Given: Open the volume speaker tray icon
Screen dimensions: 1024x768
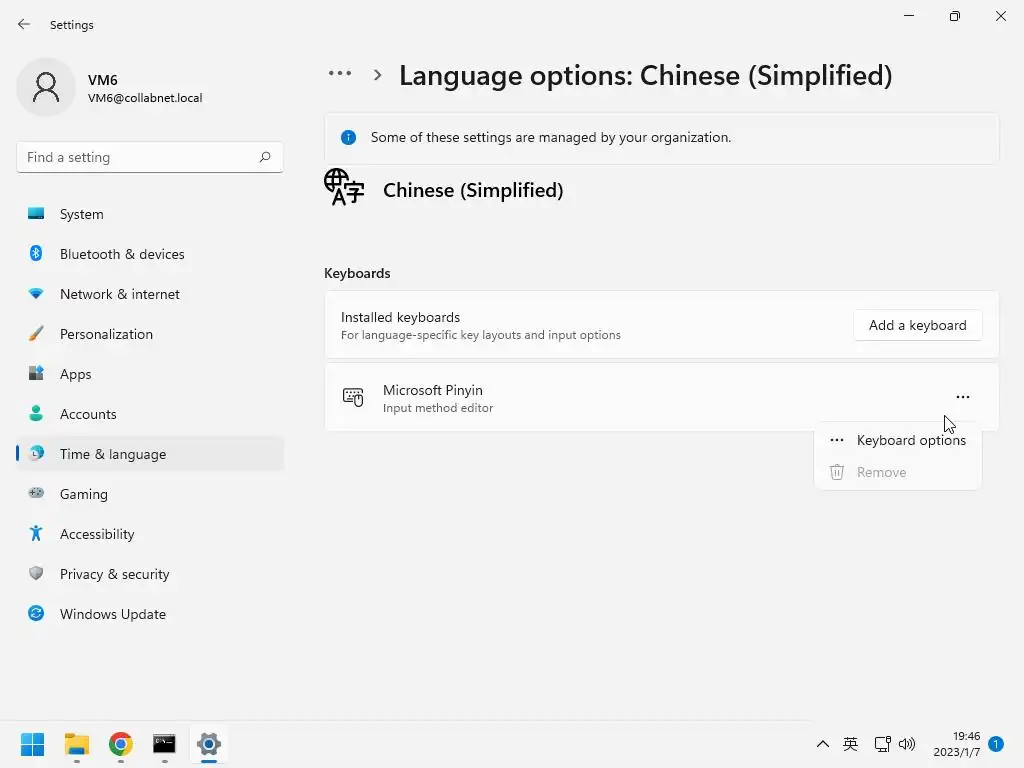Looking at the screenshot, I should (x=907, y=744).
